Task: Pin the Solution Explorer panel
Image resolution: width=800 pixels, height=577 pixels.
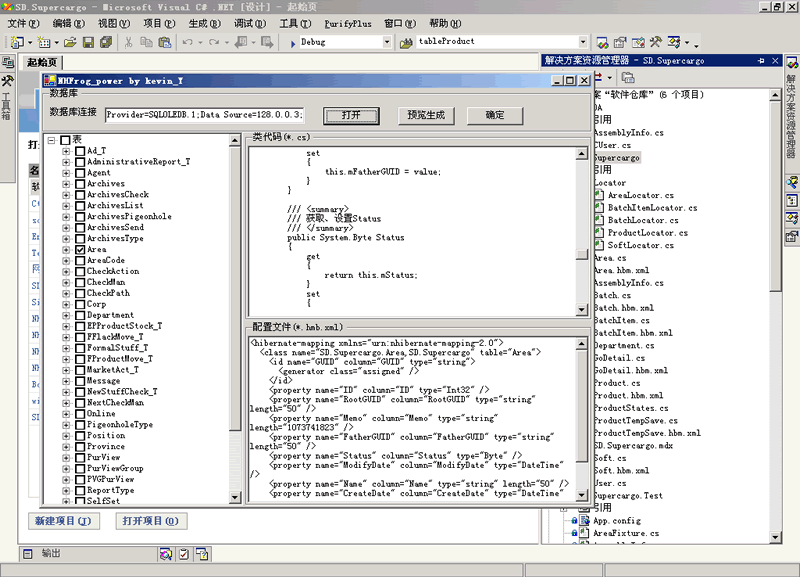Action: 761,61
